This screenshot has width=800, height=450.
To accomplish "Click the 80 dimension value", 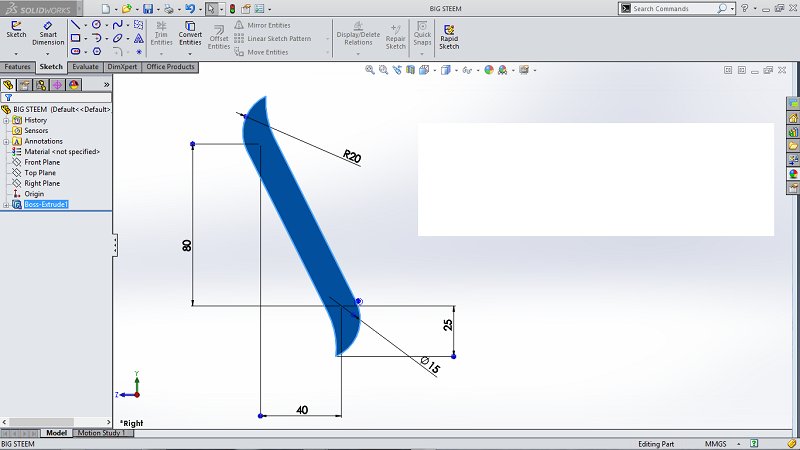I will pyautogui.click(x=187, y=245).
